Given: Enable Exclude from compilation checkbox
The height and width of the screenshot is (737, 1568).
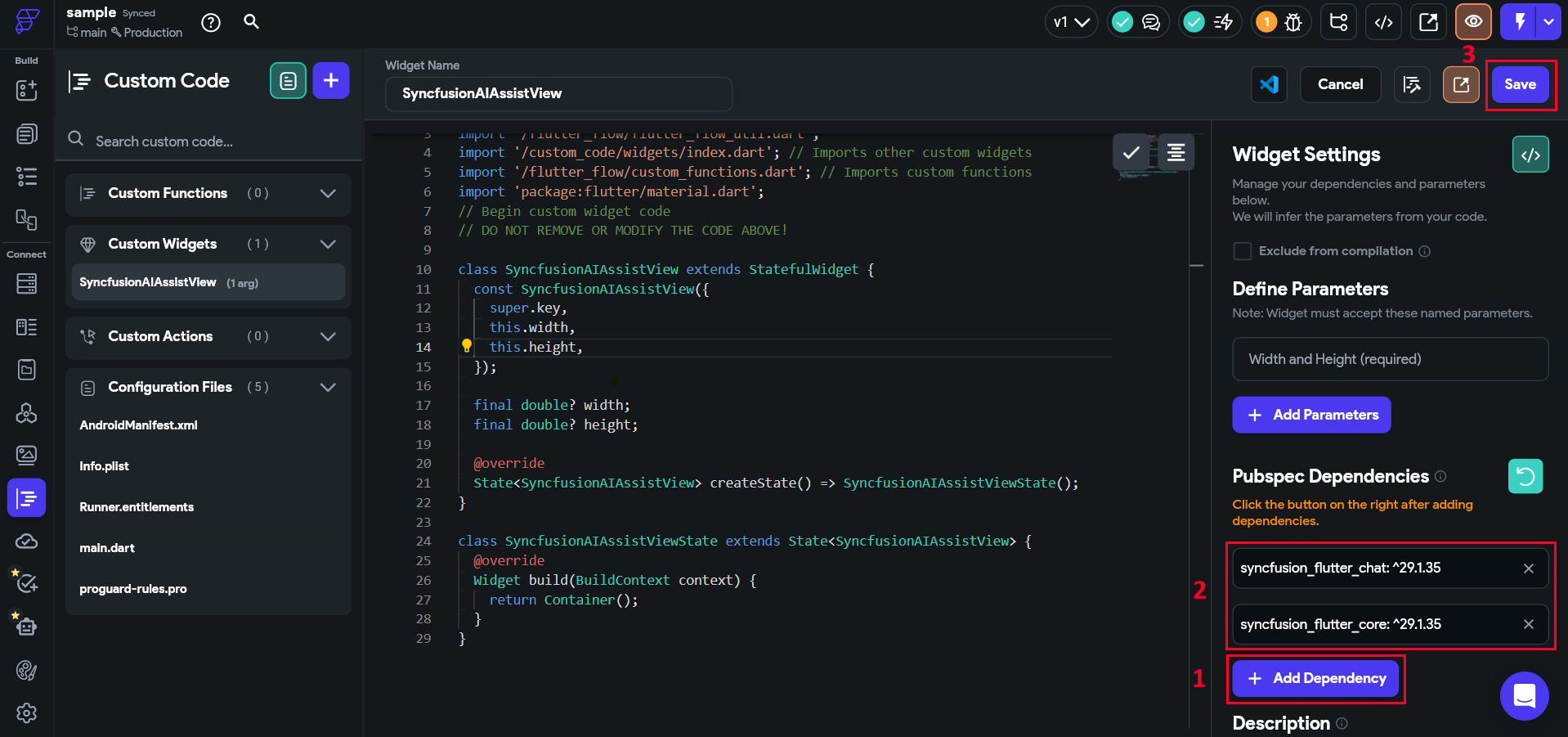Looking at the screenshot, I should (1242, 251).
